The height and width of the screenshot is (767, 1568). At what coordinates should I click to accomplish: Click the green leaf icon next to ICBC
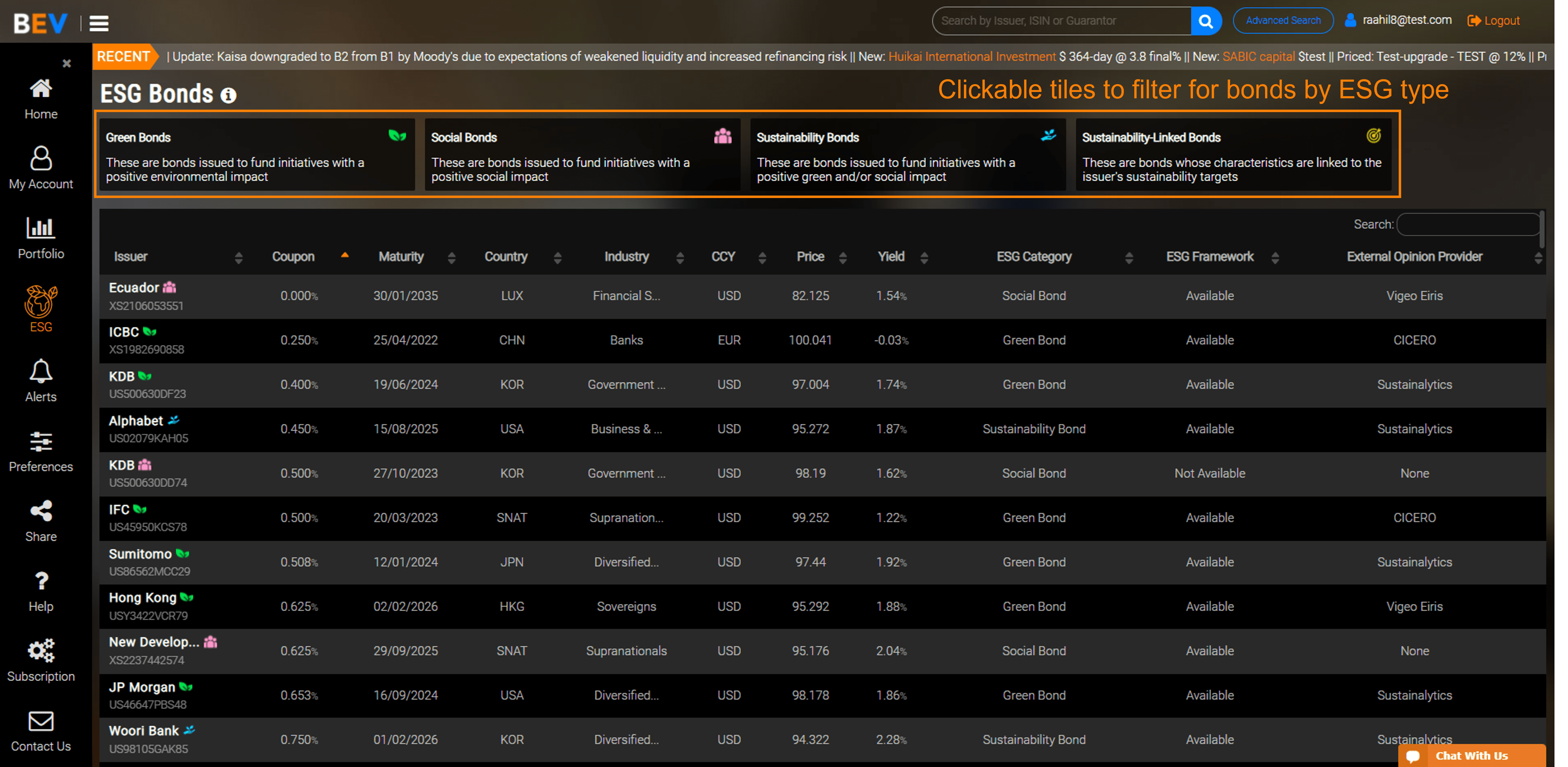coord(150,332)
